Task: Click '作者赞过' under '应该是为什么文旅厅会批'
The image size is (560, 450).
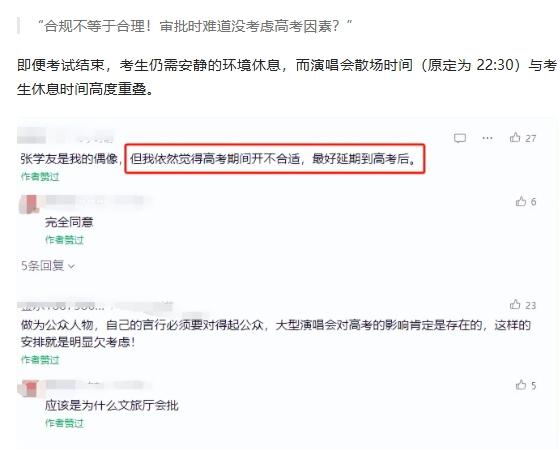Action: pos(64,423)
